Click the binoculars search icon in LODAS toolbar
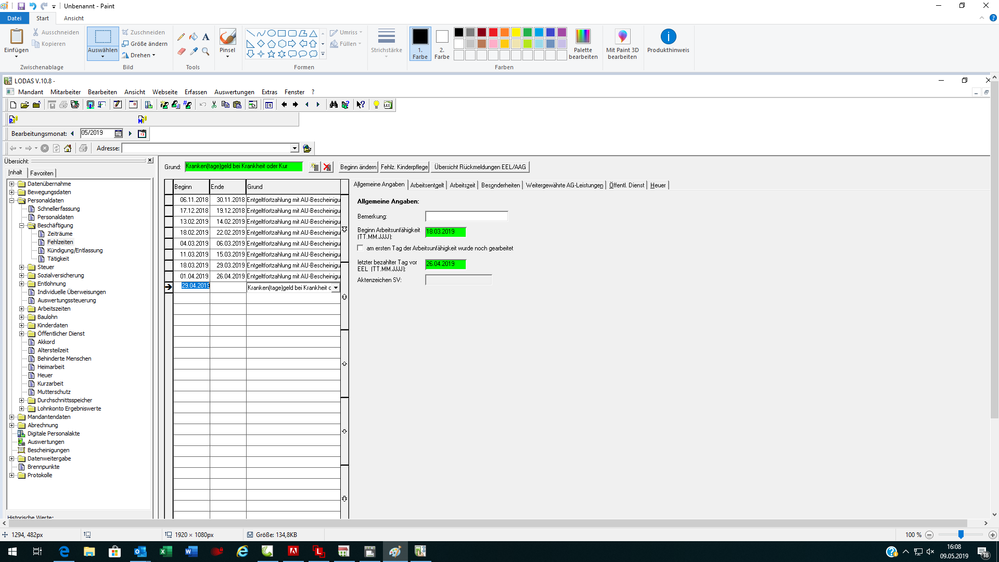The height and width of the screenshot is (562, 999). [x=333, y=105]
